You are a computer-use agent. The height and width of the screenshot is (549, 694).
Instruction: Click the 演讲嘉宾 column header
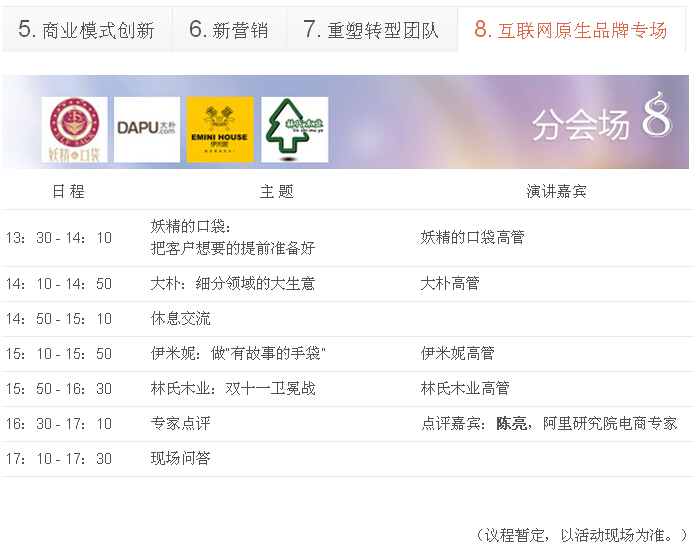tap(556, 191)
